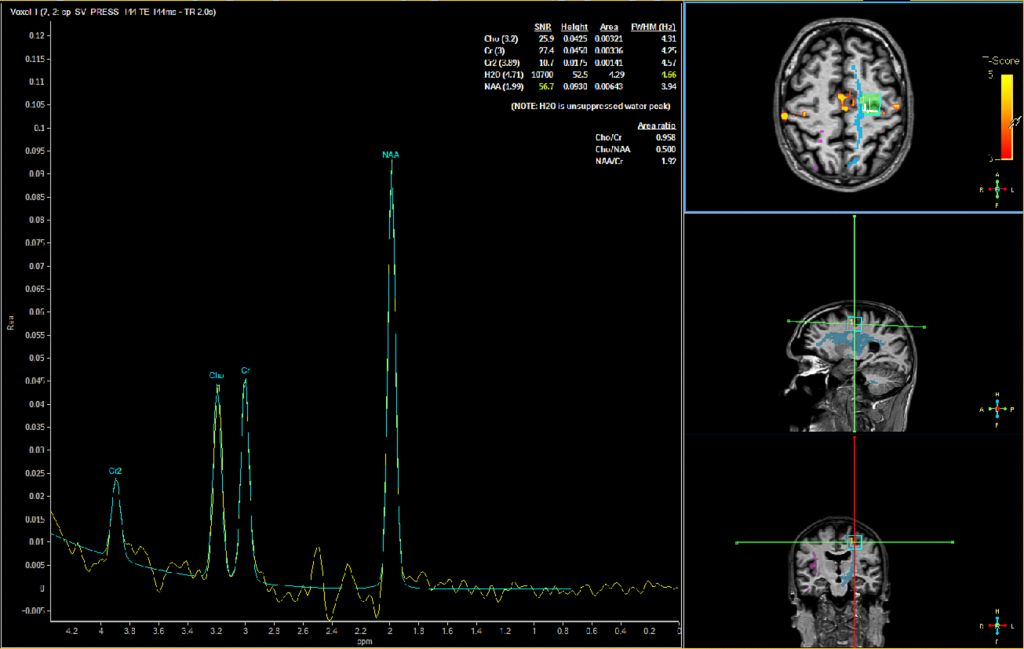The height and width of the screenshot is (649, 1024).
Task: Click the voxel box on sagittal brain image
Action: [854, 323]
